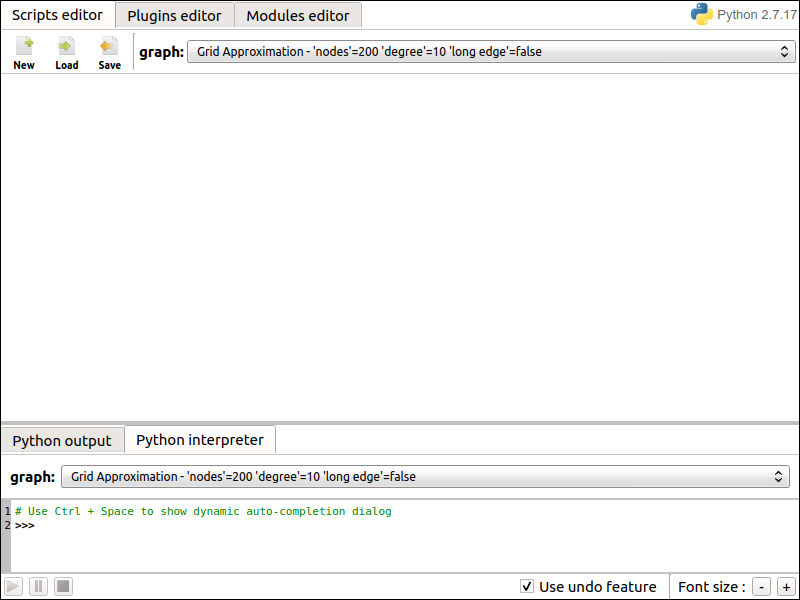Click in the empty script editing area
The image size is (800, 600).
point(400,247)
